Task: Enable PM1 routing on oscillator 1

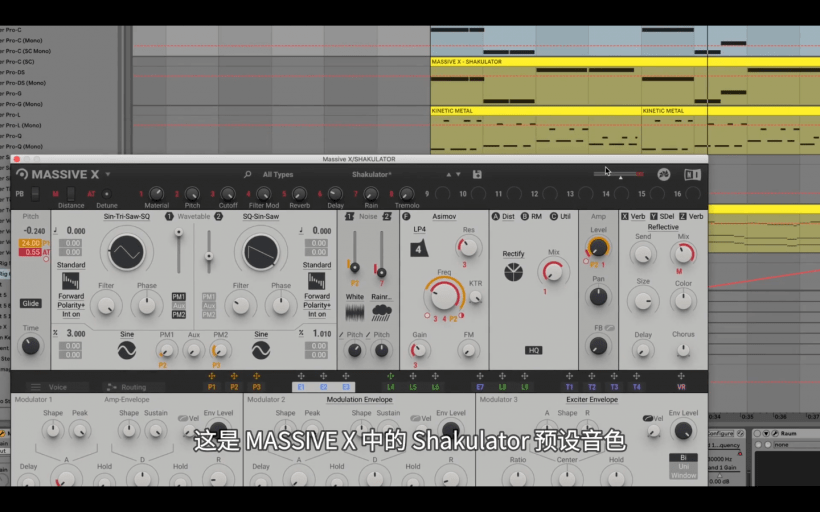Action: (179, 297)
